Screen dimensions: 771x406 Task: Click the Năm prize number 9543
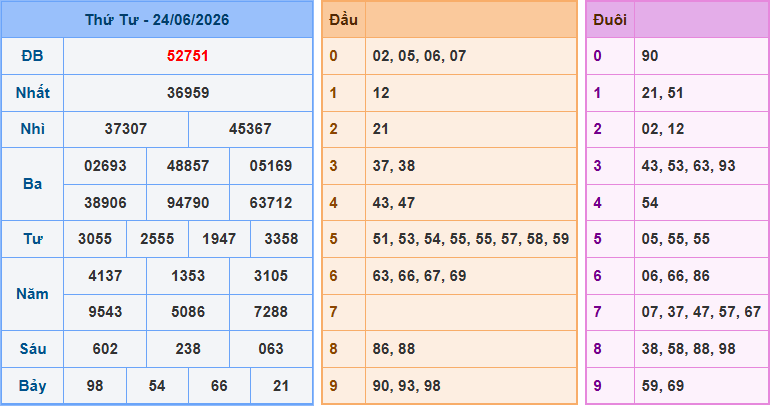[105, 312]
